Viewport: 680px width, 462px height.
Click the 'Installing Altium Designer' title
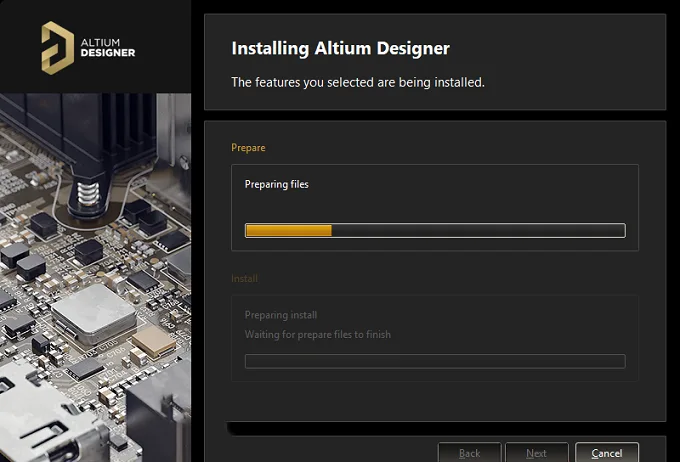(340, 48)
